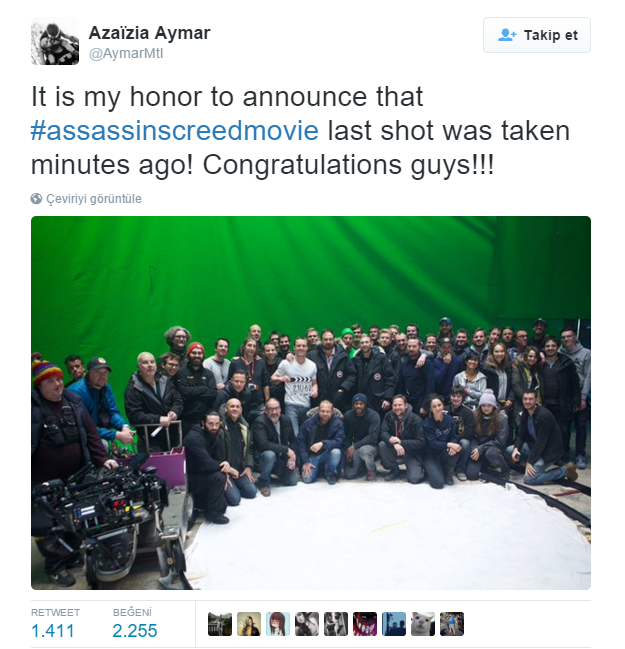Open the first liker avatar with landscape photo

click(x=220, y=624)
